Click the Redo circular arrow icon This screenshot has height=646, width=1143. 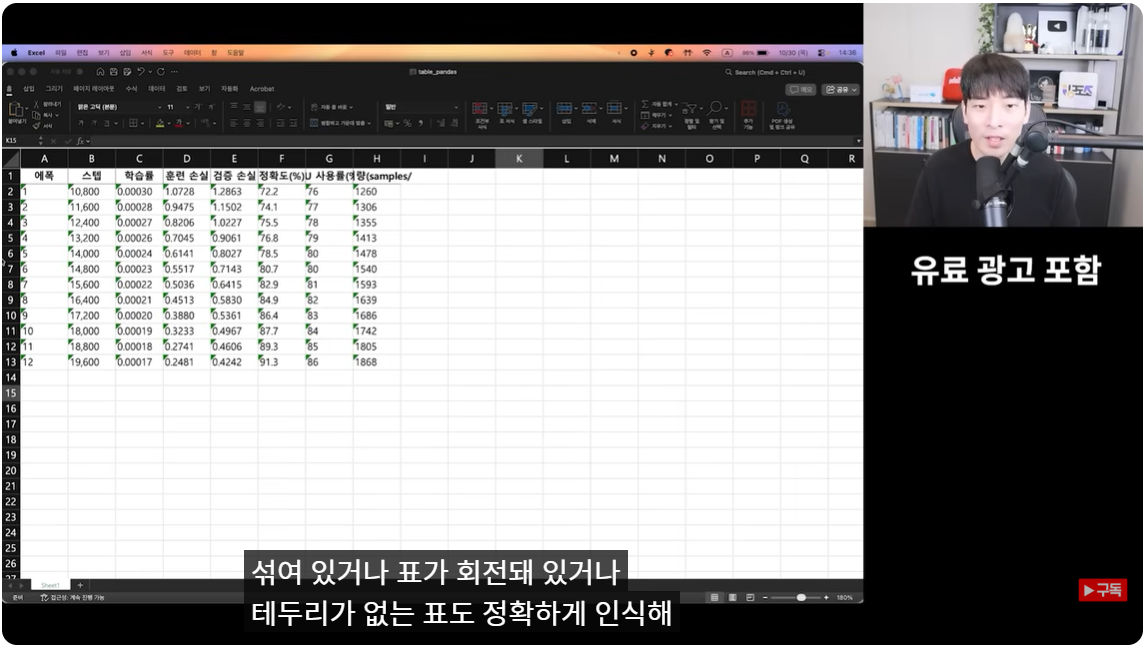160,71
